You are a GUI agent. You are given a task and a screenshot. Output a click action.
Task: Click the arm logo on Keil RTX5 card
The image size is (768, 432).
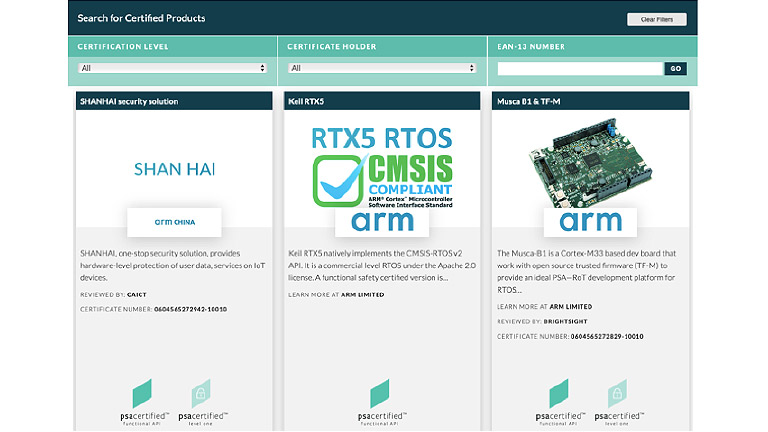[x=382, y=222]
